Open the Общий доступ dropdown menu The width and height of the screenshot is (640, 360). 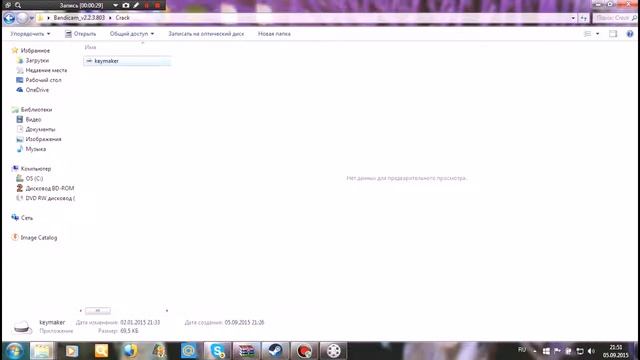coord(132,34)
